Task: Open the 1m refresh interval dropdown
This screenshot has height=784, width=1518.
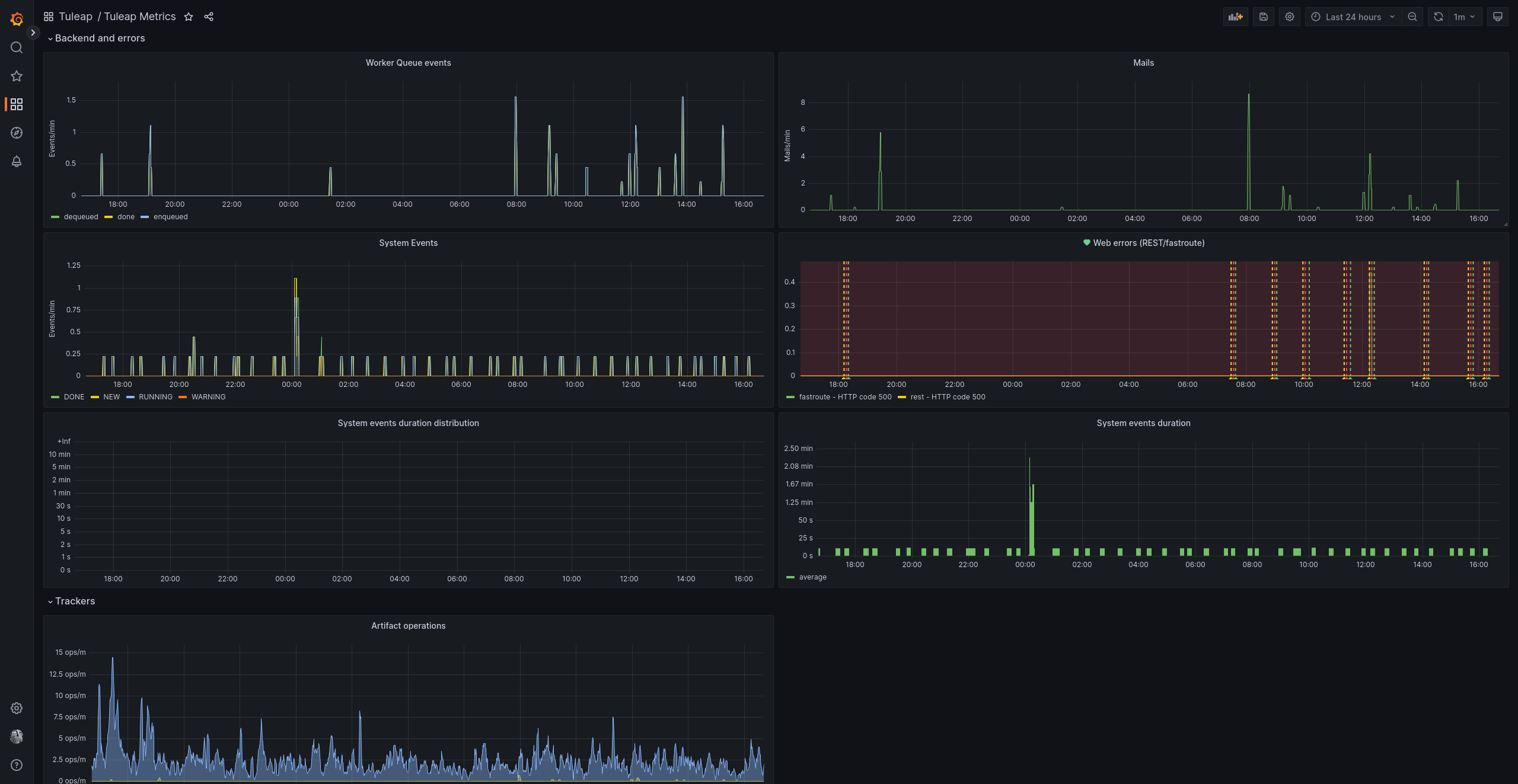Action: coord(1463,17)
